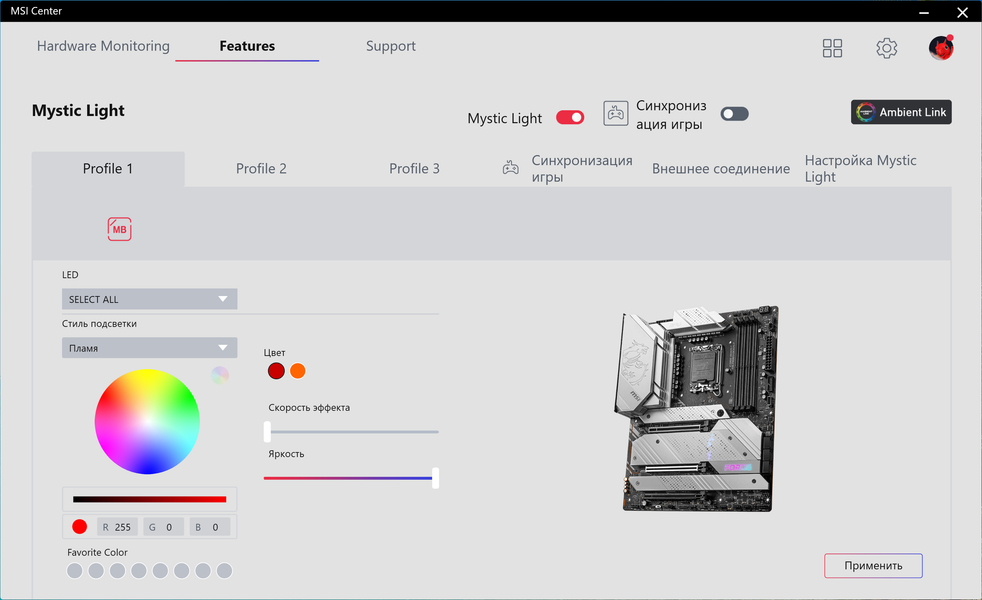
Task: Select the second Favorite Color slot
Action: pyautogui.click(x=96, y=571)
